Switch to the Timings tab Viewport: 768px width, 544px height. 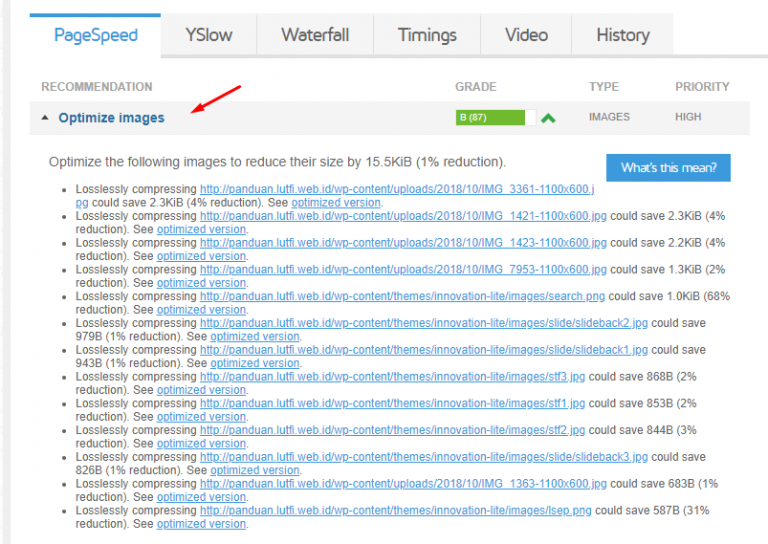point(427,35)
